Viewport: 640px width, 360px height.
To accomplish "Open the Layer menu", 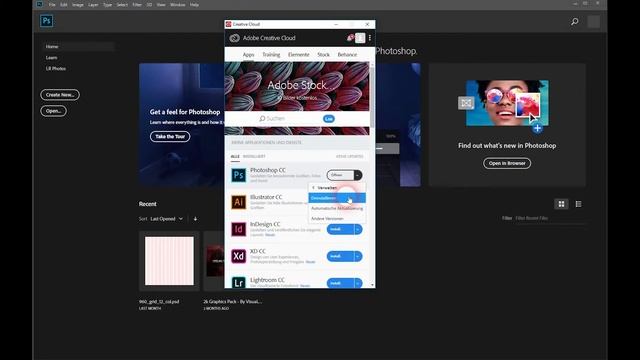I will (93, 4).
